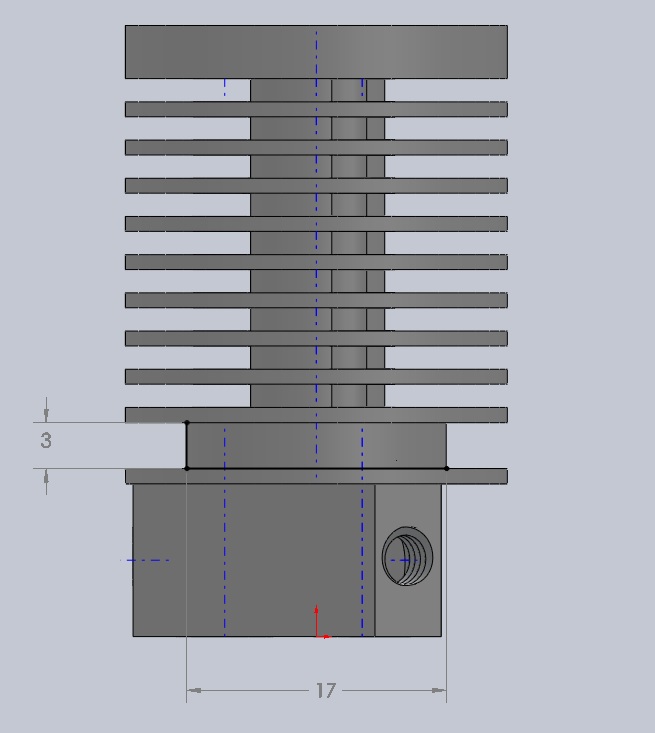Click the upper arrow of the 3 dimension
Screen dimensions: 655x733
46,412
